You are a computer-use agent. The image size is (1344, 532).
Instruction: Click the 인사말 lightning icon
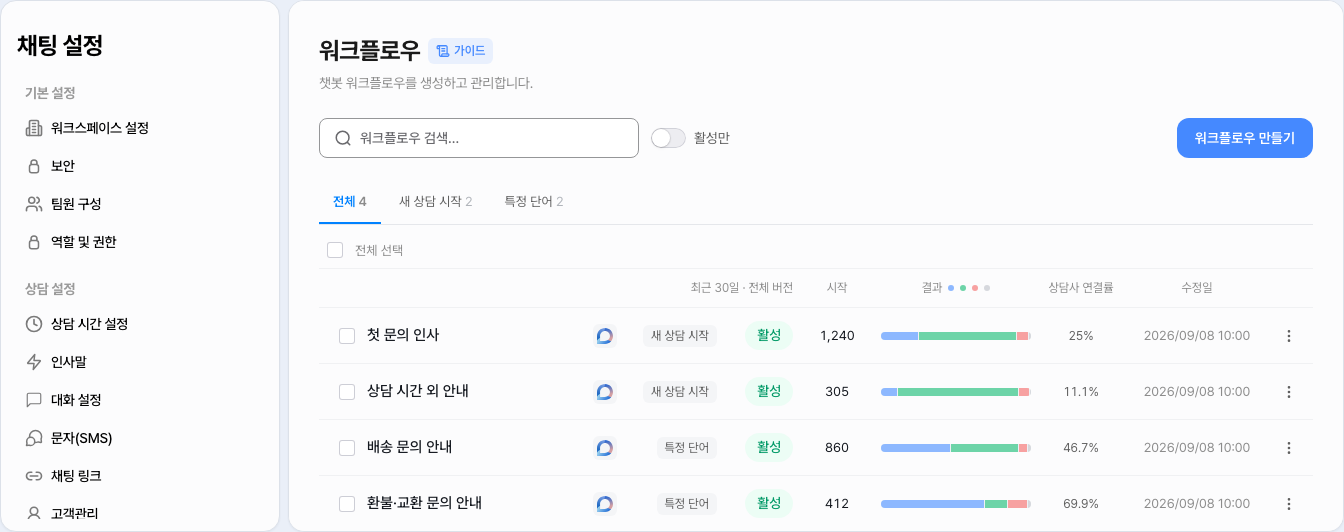tap(34, 362)
